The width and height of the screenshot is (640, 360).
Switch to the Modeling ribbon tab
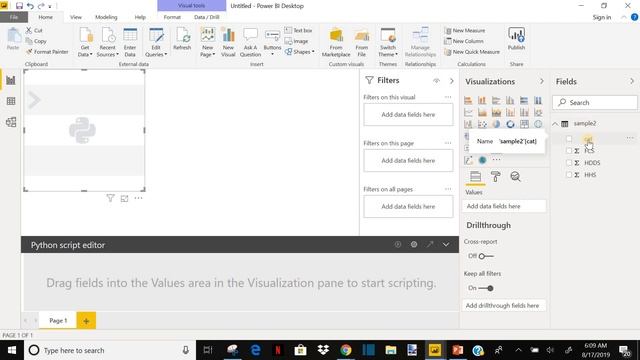tap(106, 17)
